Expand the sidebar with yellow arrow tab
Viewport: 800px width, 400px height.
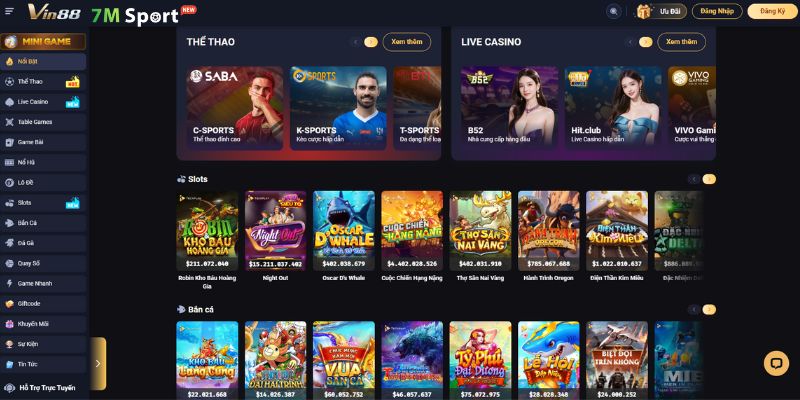coord(98,363)
